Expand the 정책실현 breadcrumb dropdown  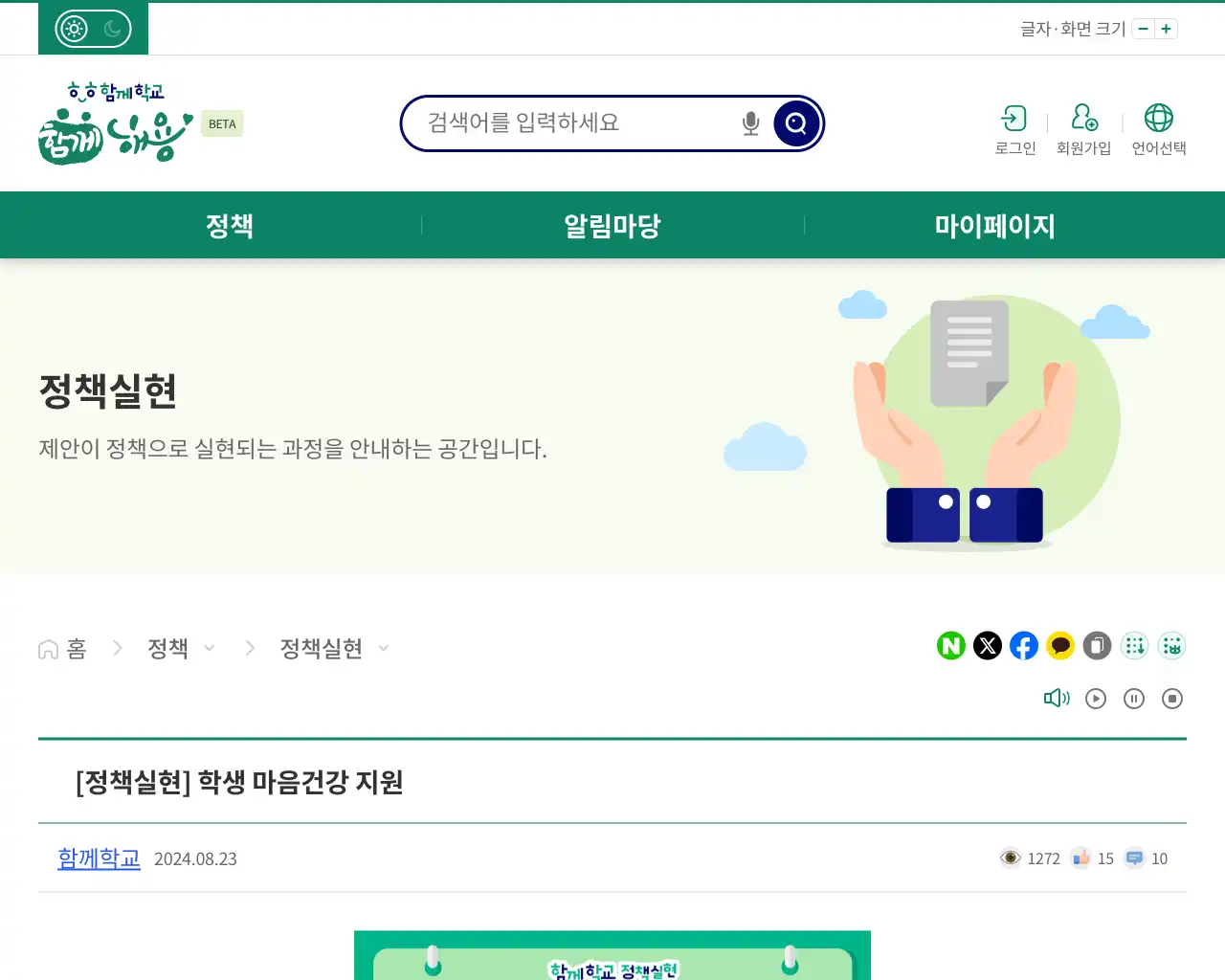(383, 648)
